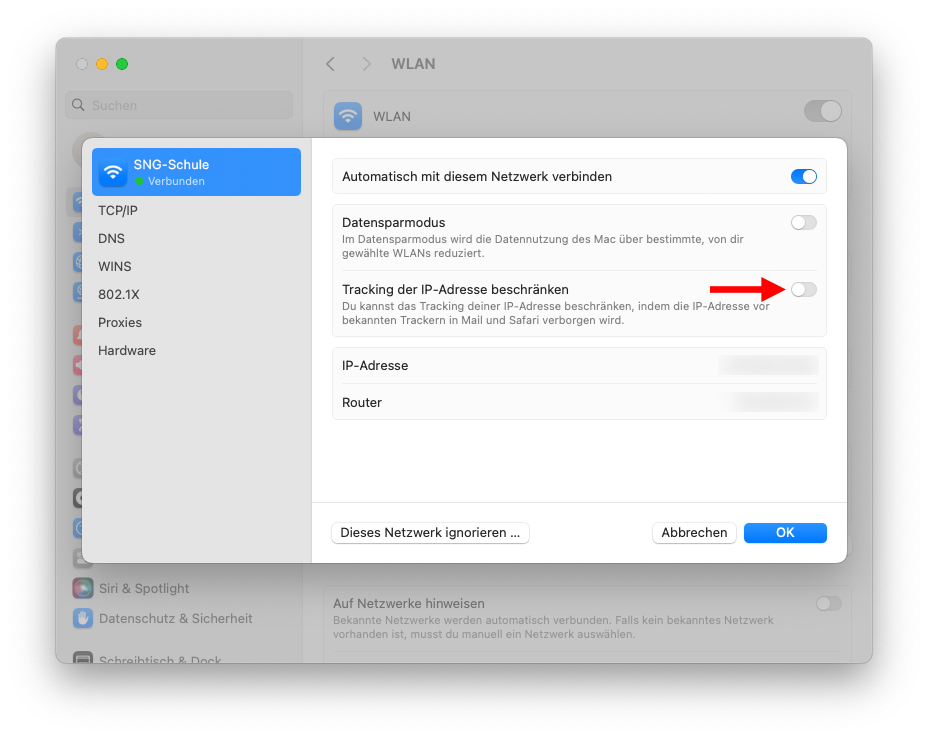Select the WINS sidebar entry
928x737 pixels.
point(115,267)
